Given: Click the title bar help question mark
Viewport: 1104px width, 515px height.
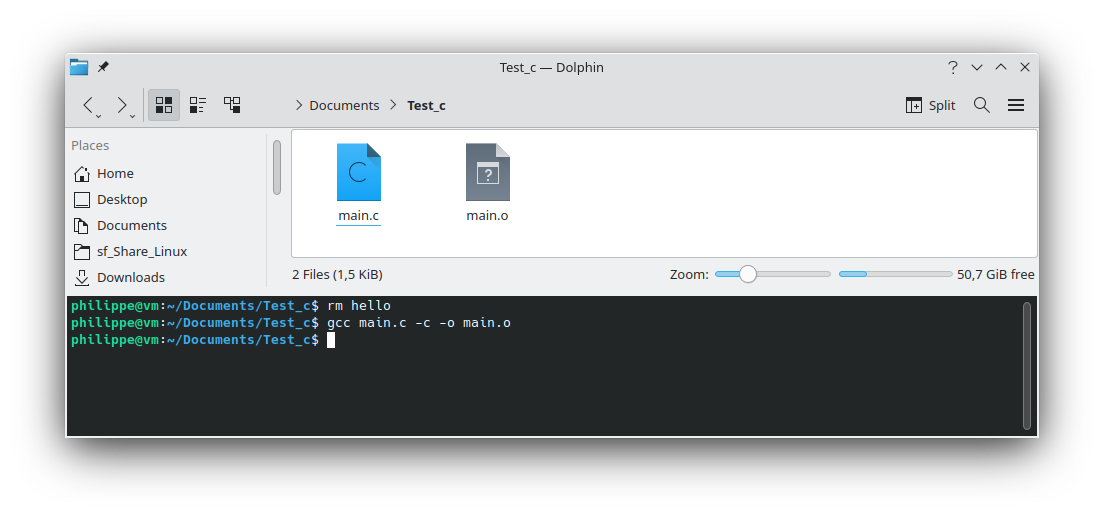Looking at the screenshot, I should (x=953, y=67).
